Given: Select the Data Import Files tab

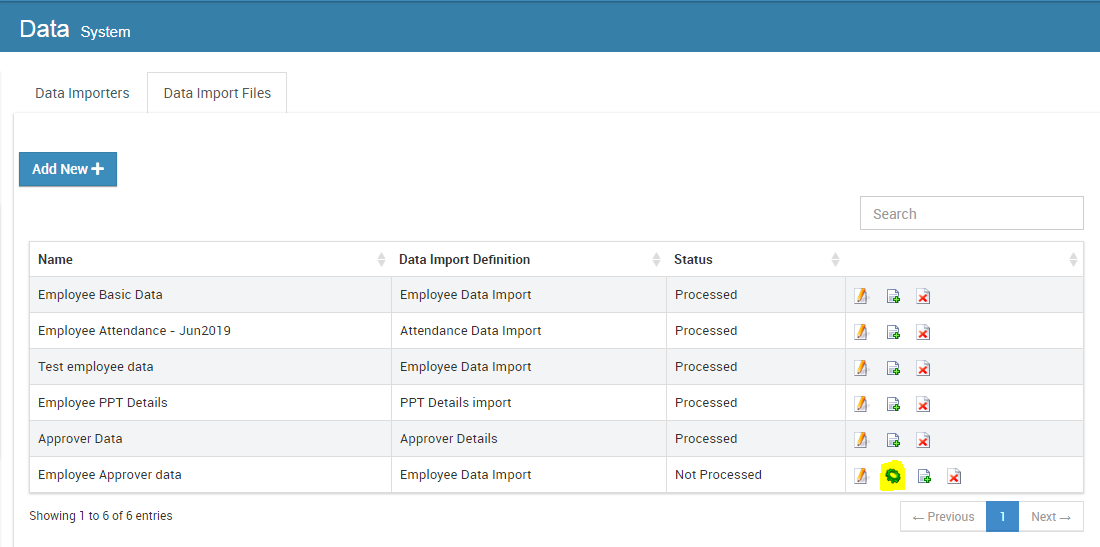Looking at the screenshot, I should [x=217, y=93].
